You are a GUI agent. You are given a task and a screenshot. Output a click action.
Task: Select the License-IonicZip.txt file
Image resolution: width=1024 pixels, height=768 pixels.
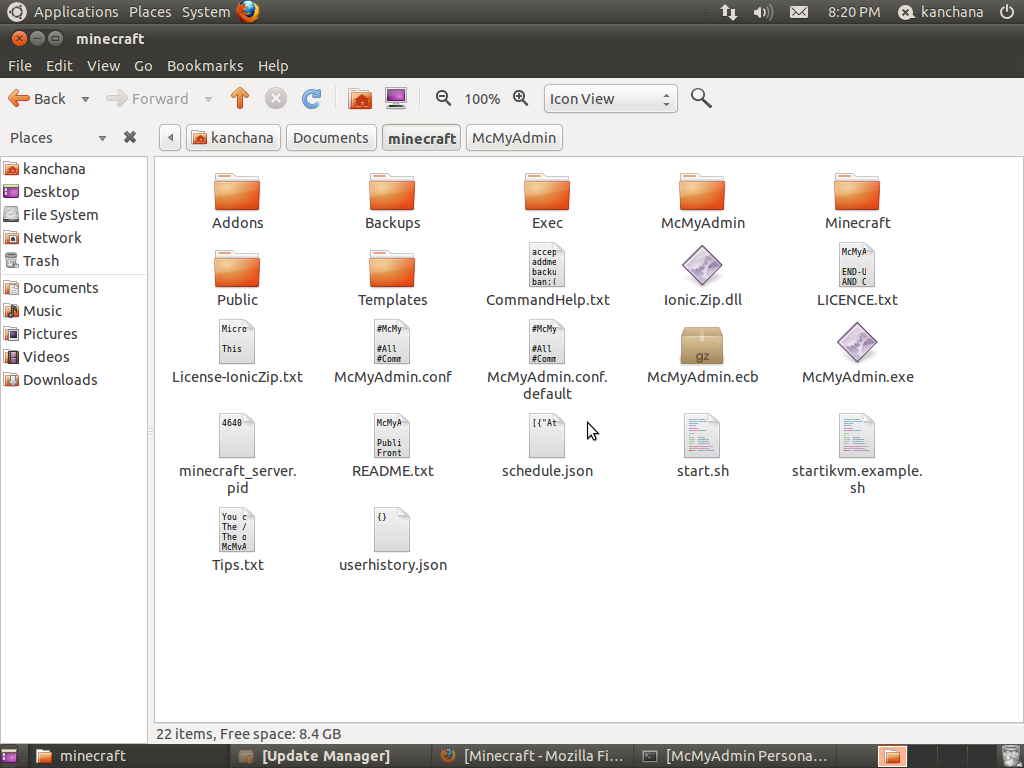[237, 352]
